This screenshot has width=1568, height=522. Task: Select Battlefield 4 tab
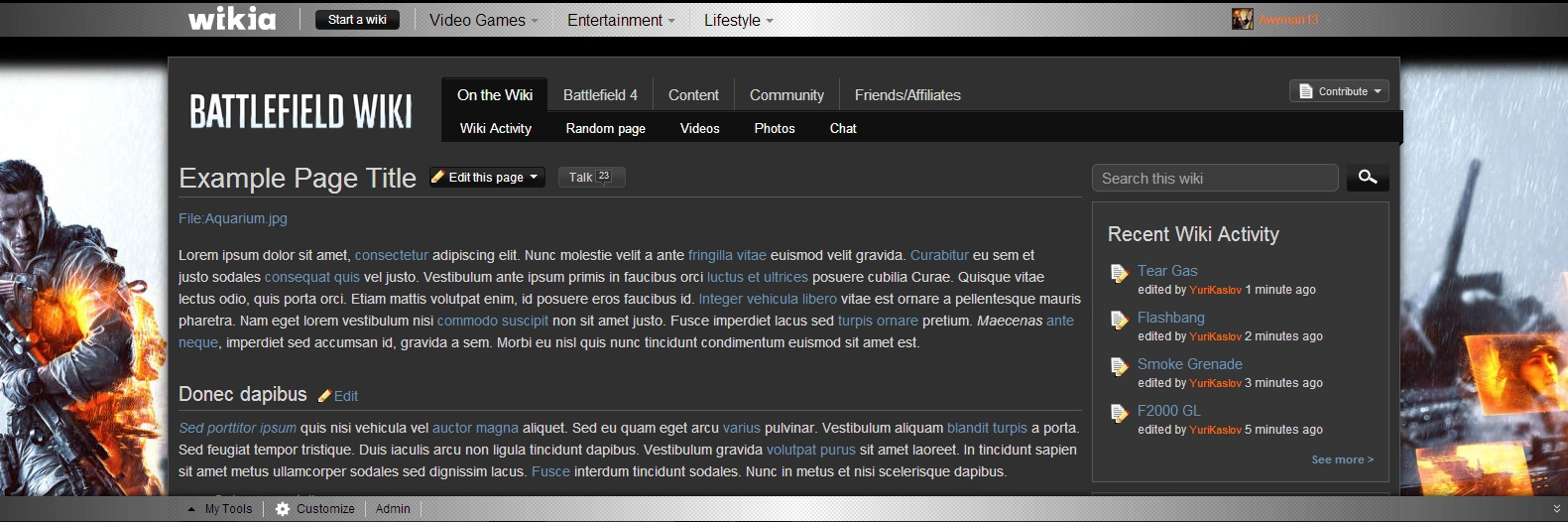[x=600, y=95]
